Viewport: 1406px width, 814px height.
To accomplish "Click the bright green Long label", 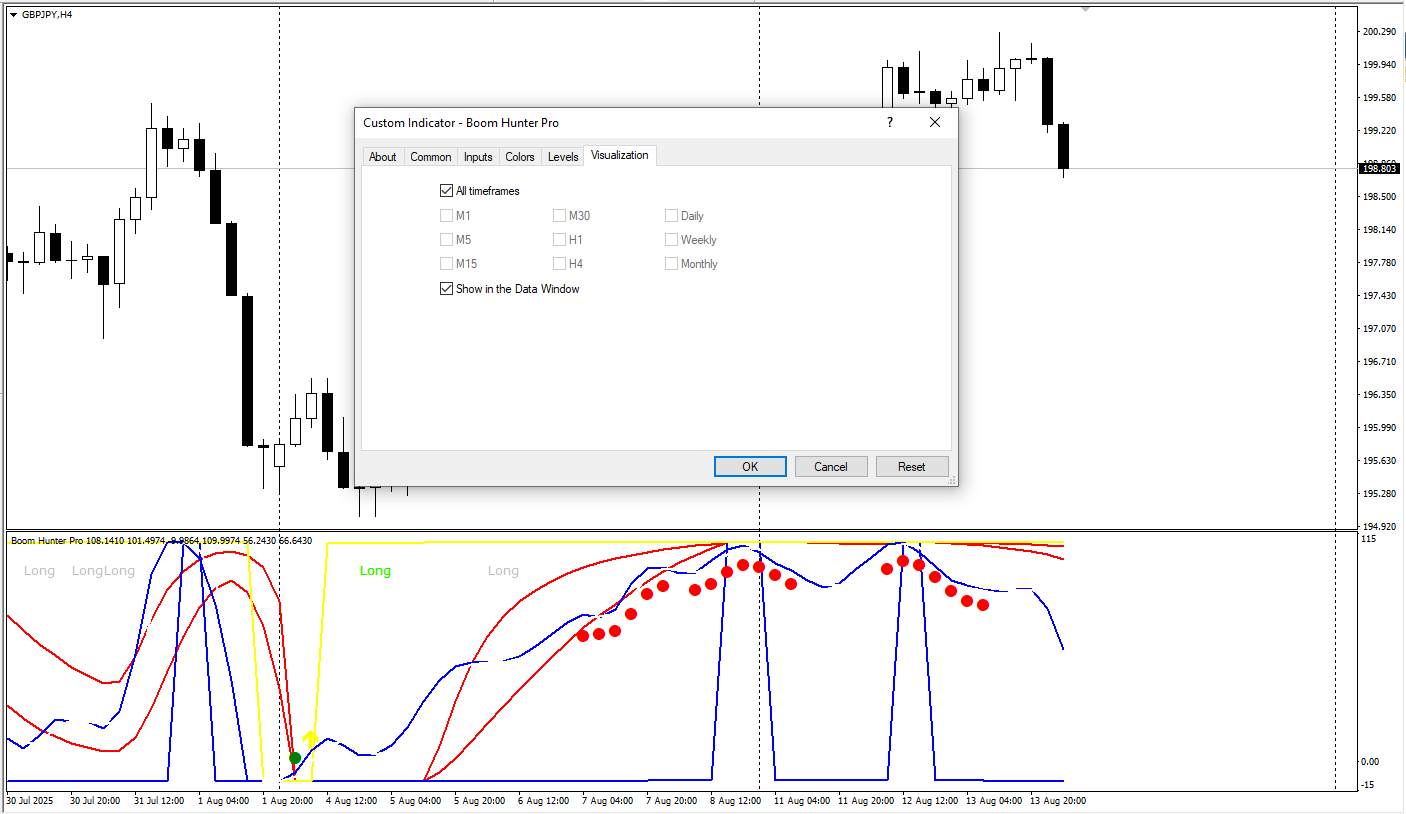I will pyautogui.click(x=375, y=571).
